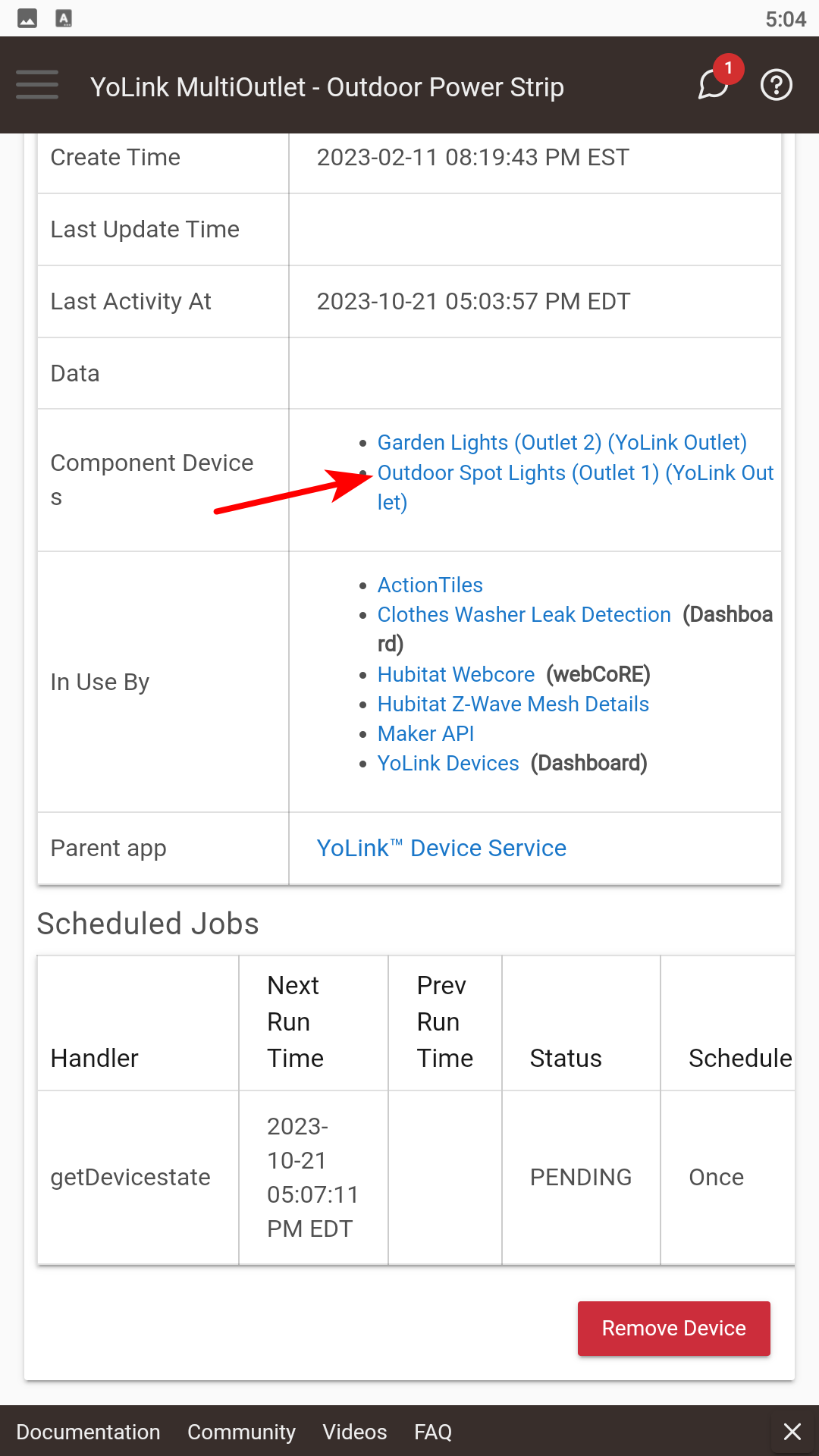Click the help question mark icon
The image size is (819, 1456).
(x=777, y=85)
